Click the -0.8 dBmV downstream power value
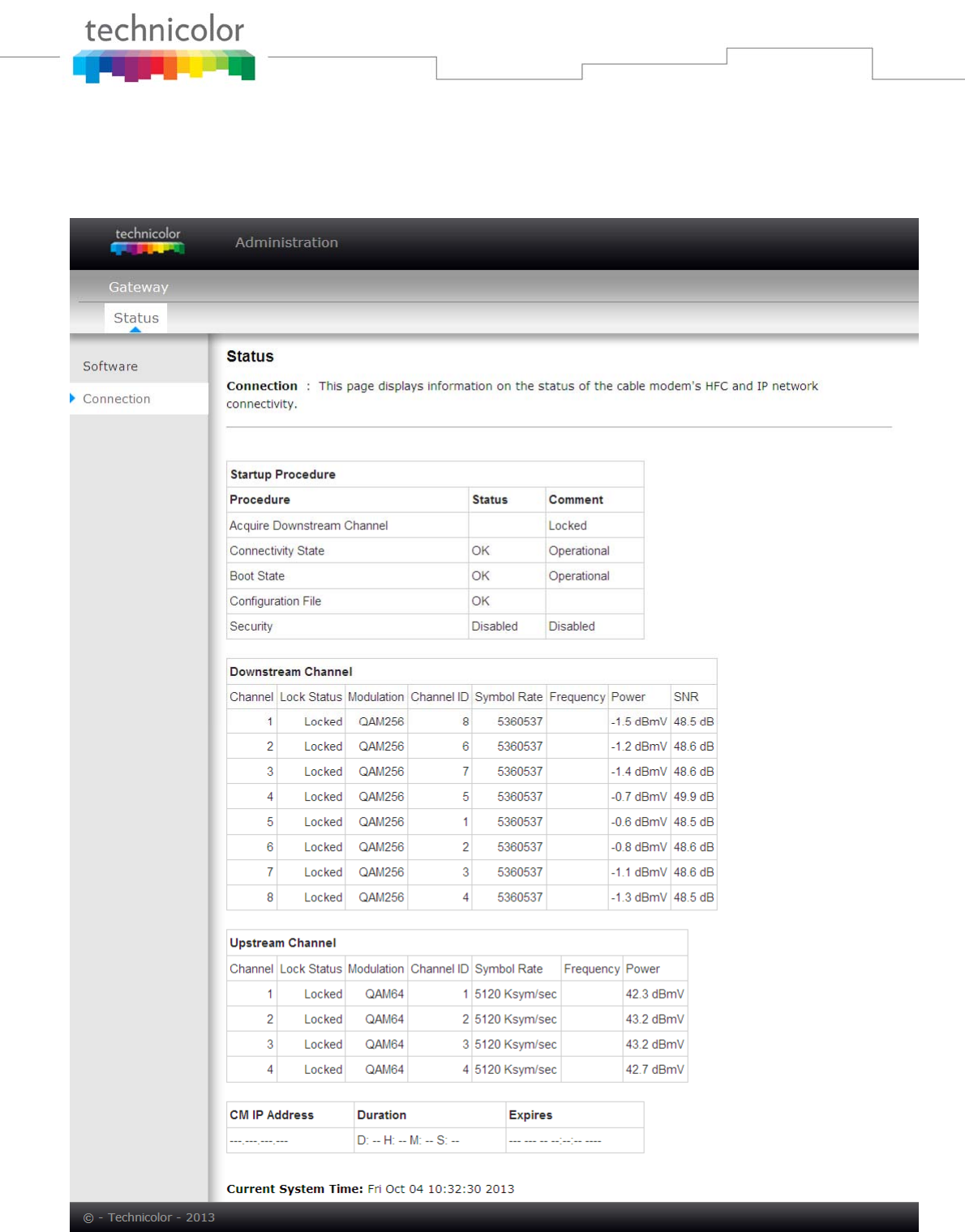This screenshot has width=965, height=1232. [x=639, y=847]
